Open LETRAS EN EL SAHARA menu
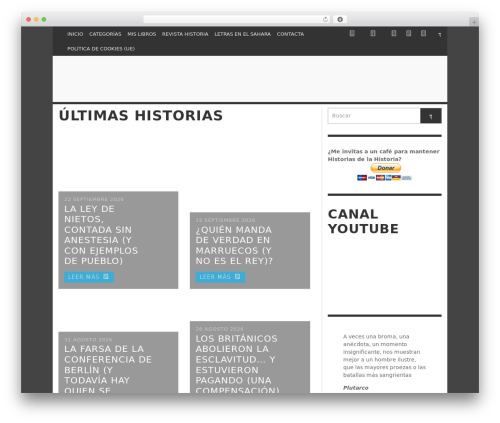Viewport: 500px width, 423px height. (242, 34)
